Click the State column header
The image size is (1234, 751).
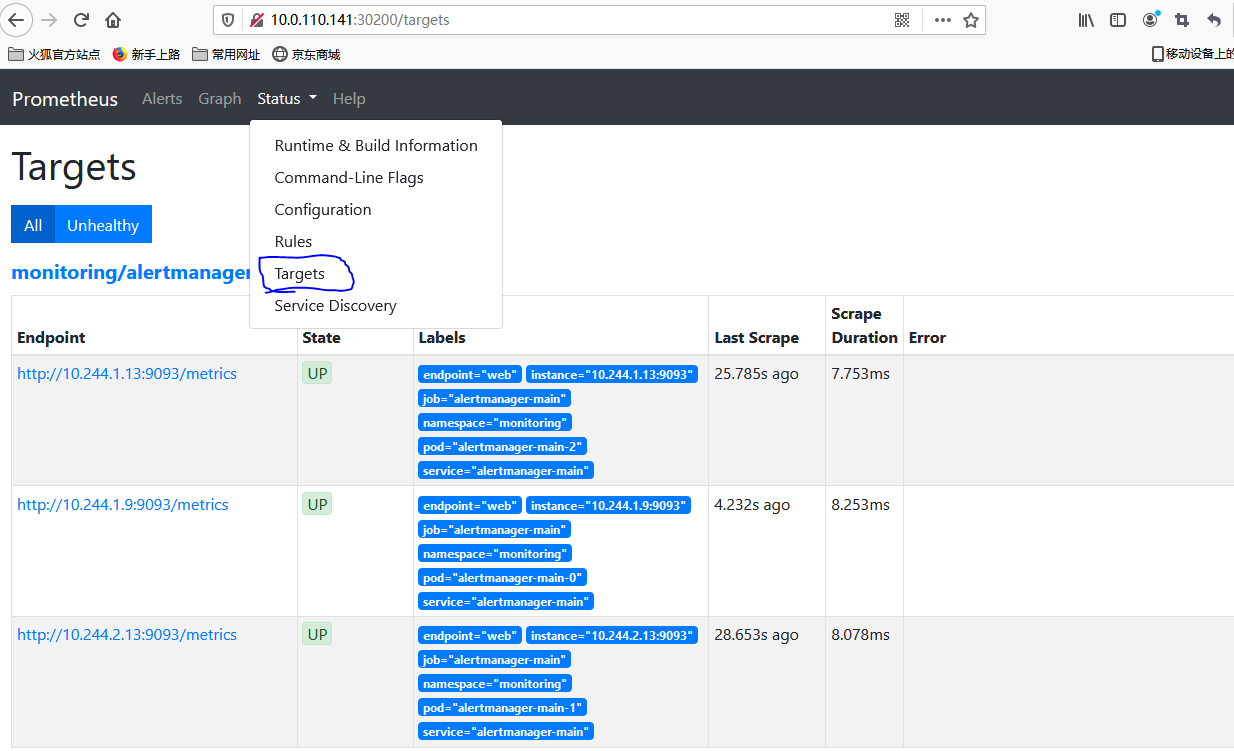321,338
